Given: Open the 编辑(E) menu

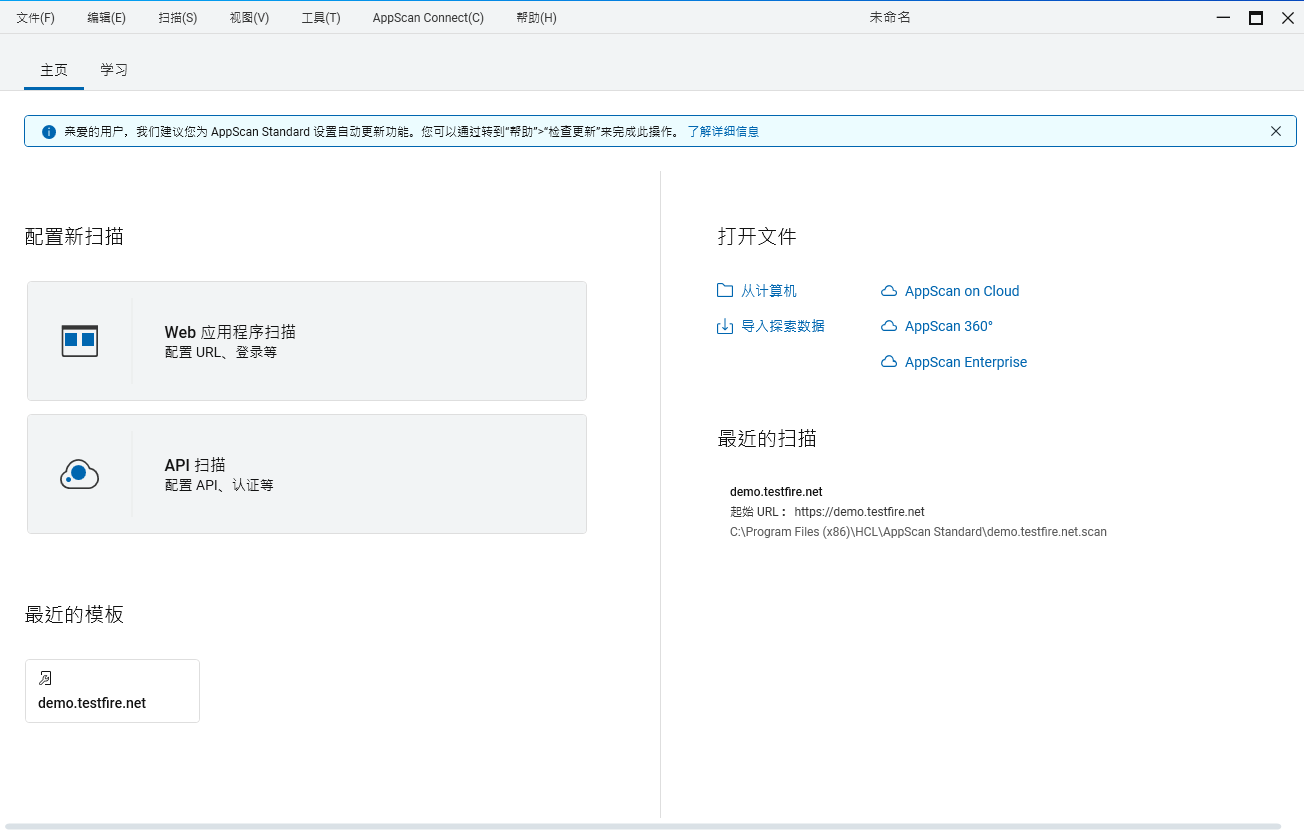Looking at the screenshot, I should (x=106, y=18).
